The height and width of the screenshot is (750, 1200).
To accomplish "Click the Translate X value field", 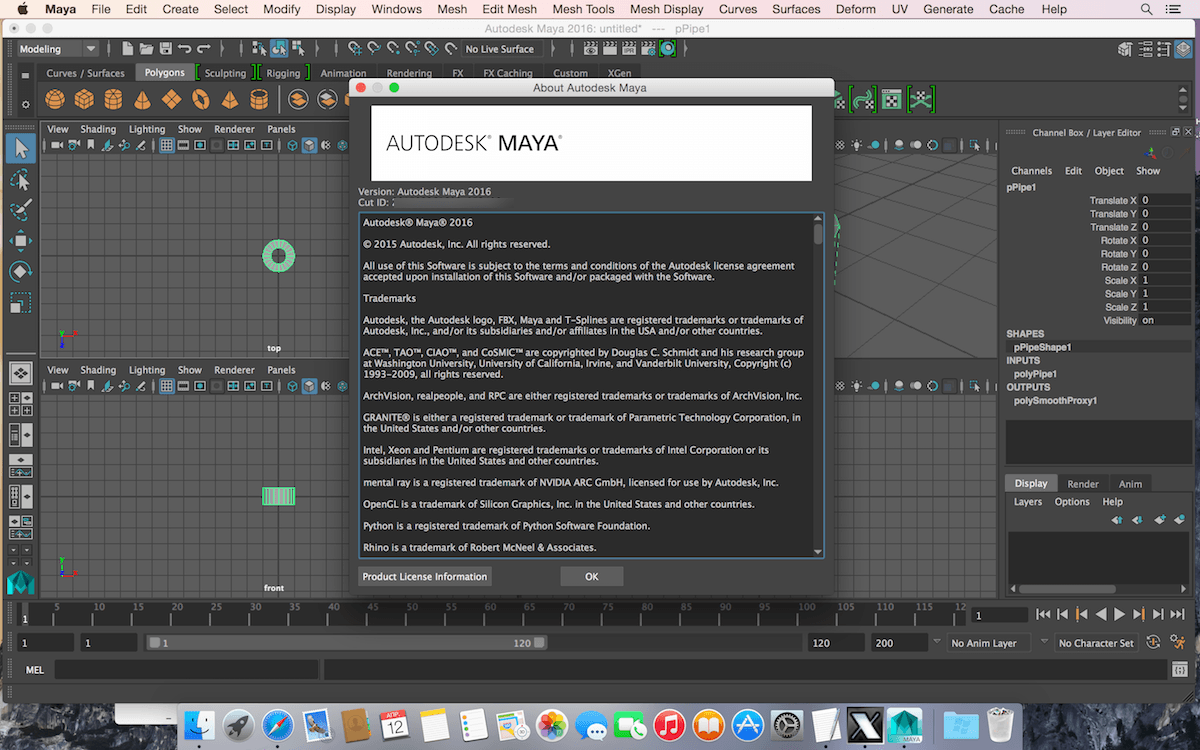I will [x=1166, y=201].
